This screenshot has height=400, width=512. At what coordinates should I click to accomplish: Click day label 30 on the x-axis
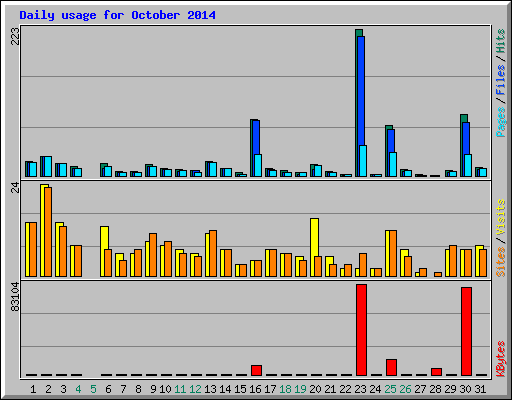tap(465, 389)
